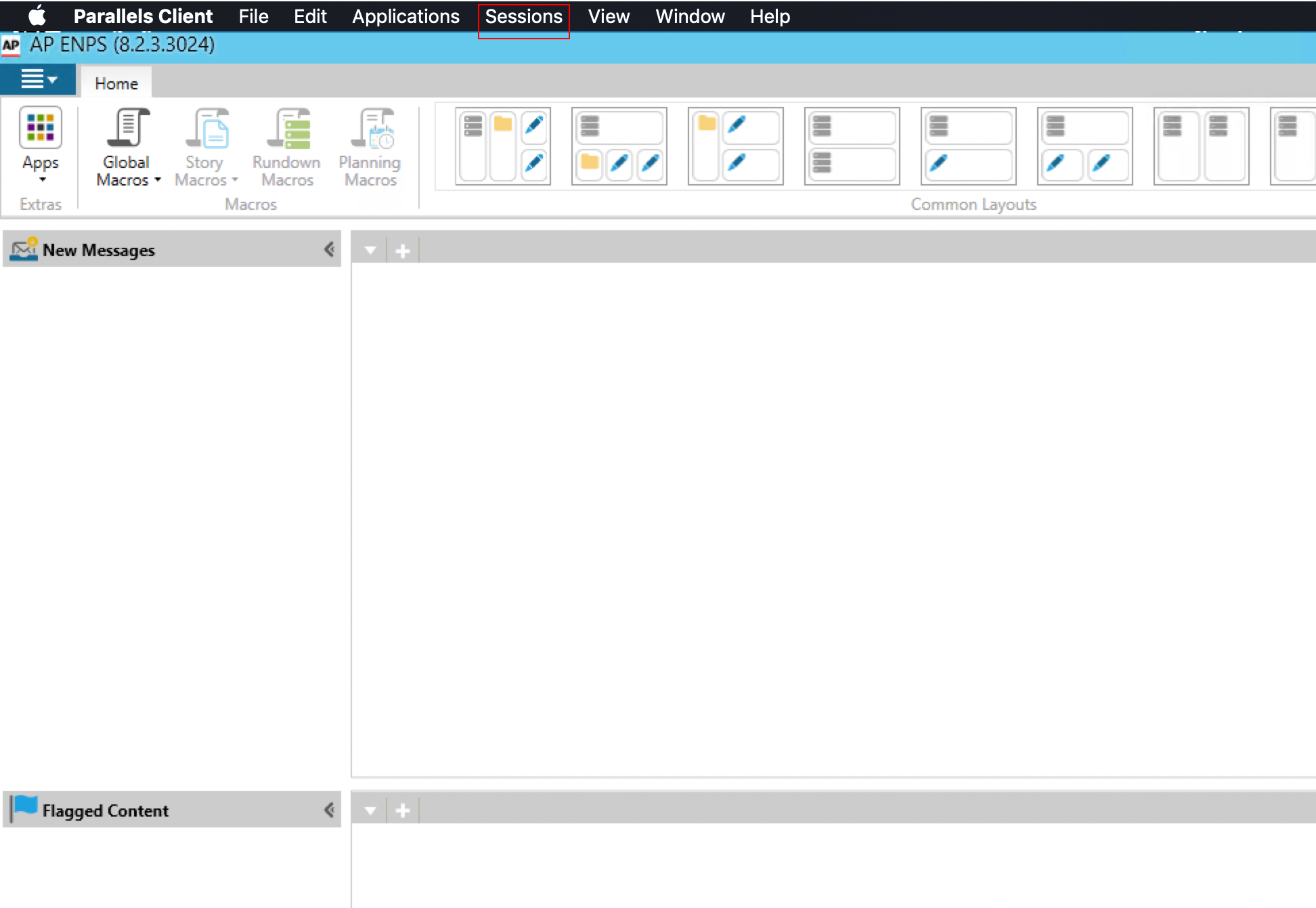Expand the Apps dropdown arrow

pos(42,180)
